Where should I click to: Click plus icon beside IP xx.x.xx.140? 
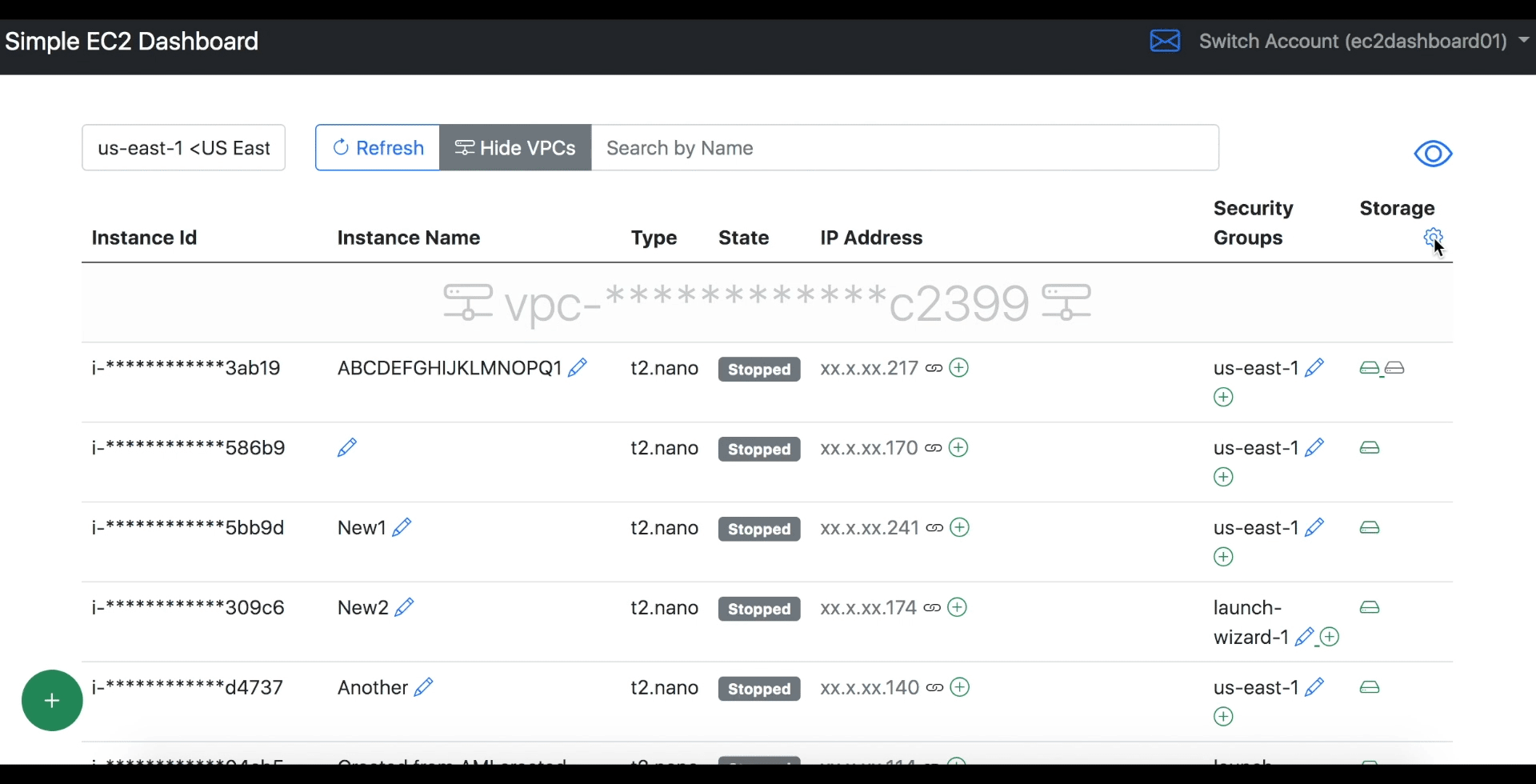960,687
